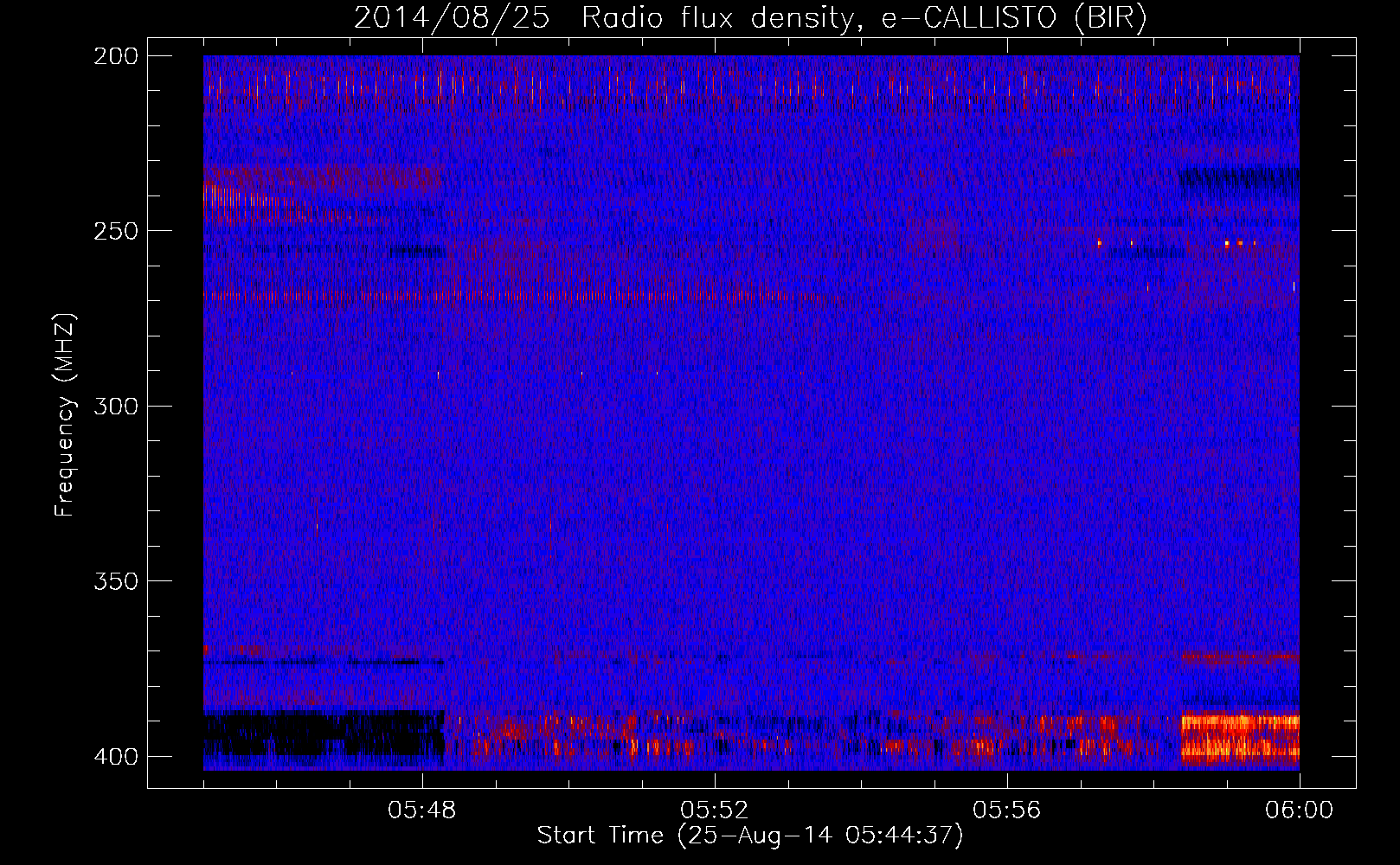This screenshot has height=865, width=1400.
Task: Click the 05:52 time tick label
Action: click(715, 811)
